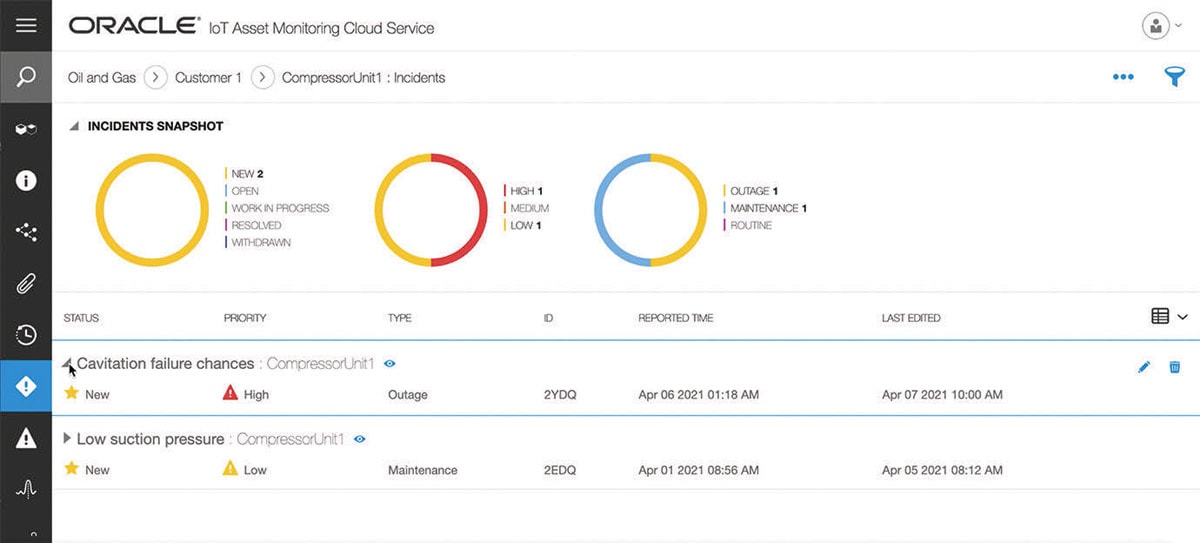This screenshot has height=543, width=1200.
Task: Sort by the ID column header
Action: (x=548, y=318)
